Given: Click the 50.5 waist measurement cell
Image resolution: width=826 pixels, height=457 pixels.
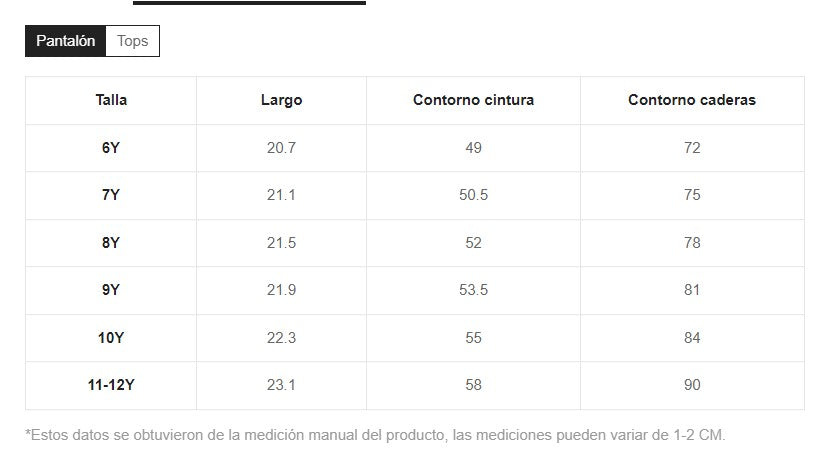Looking at the screenshot, I should (x=473, y=195).
